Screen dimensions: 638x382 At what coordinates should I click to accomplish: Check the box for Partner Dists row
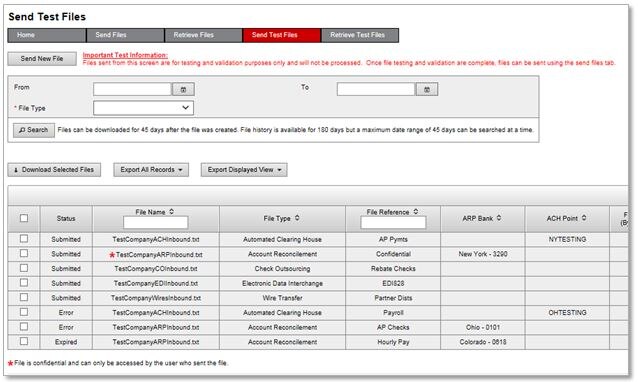coord(24,297)
